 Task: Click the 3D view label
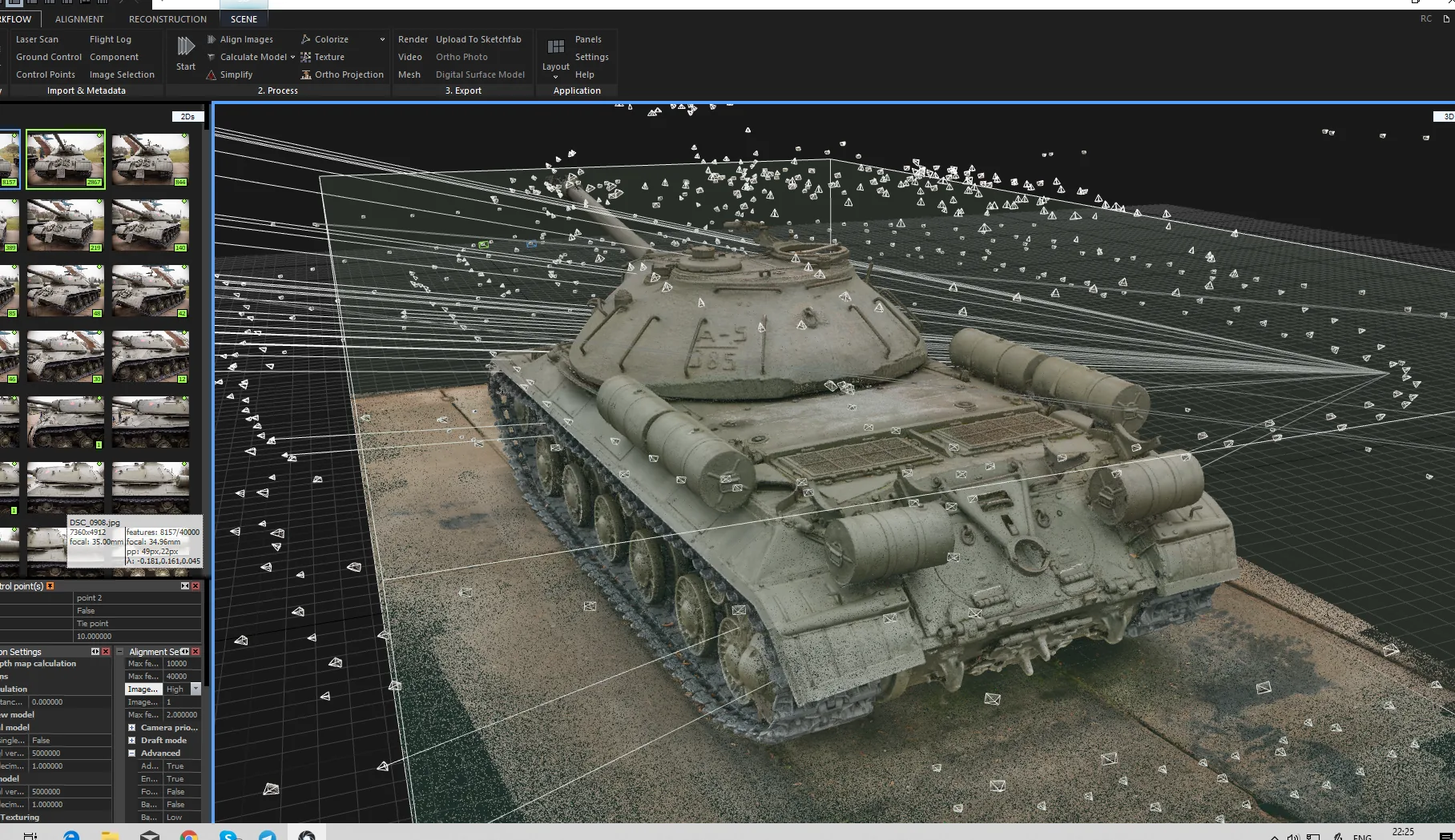tap(1445, 117)
